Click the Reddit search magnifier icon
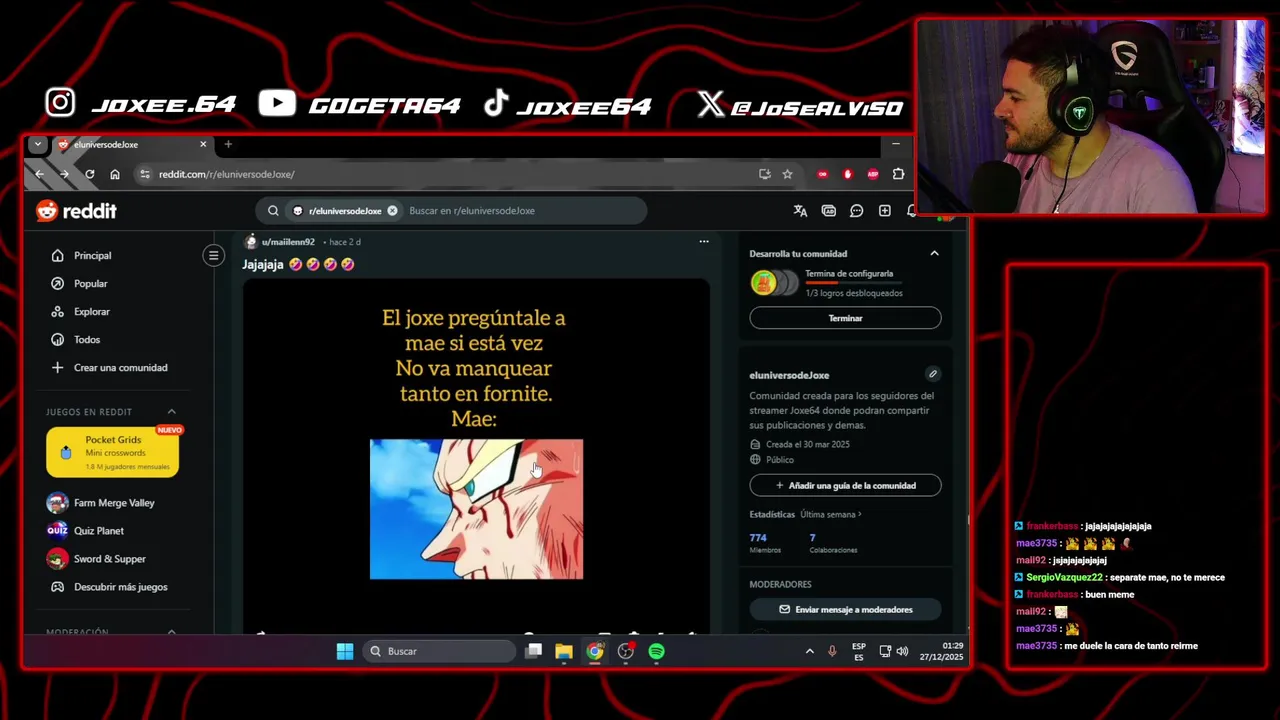The width and height of the screenshot is (1280, 720). tap(273, 211)
